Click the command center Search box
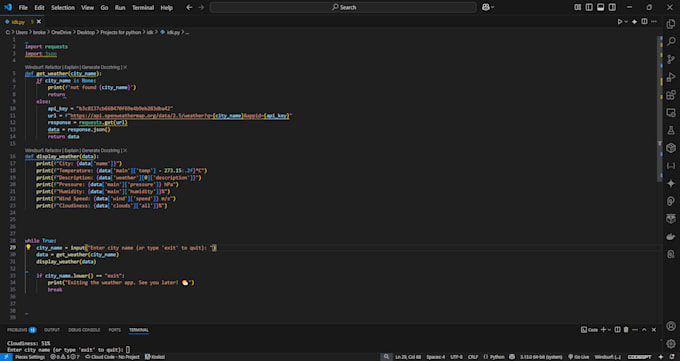The width and height of the screenshot is (680, 361). click(343, 7)
